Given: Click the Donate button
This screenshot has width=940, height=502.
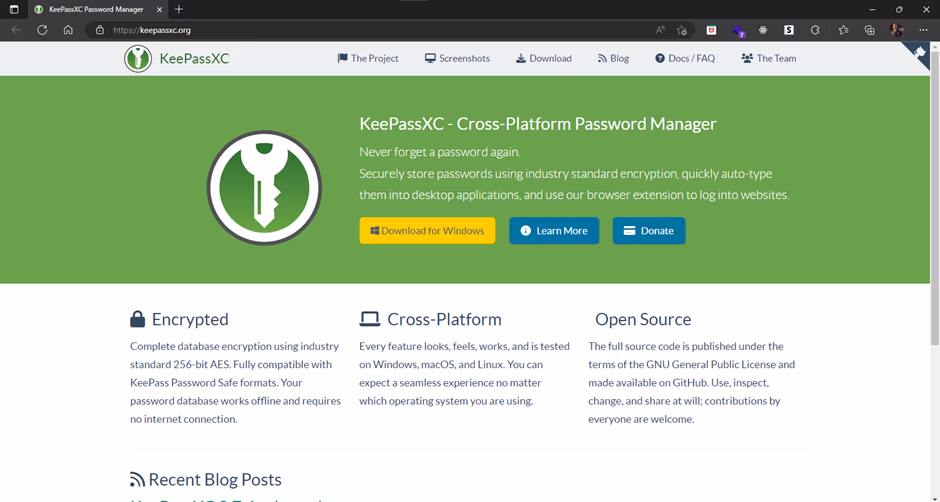Looking at the screenshot, I should point(649,230).
